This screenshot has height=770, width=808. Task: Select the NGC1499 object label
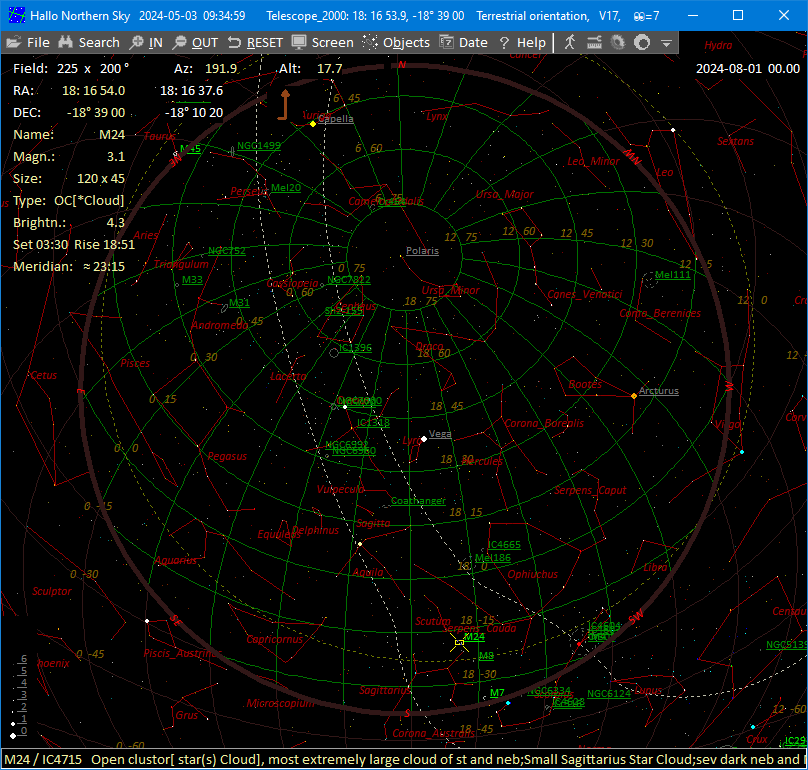259,145
